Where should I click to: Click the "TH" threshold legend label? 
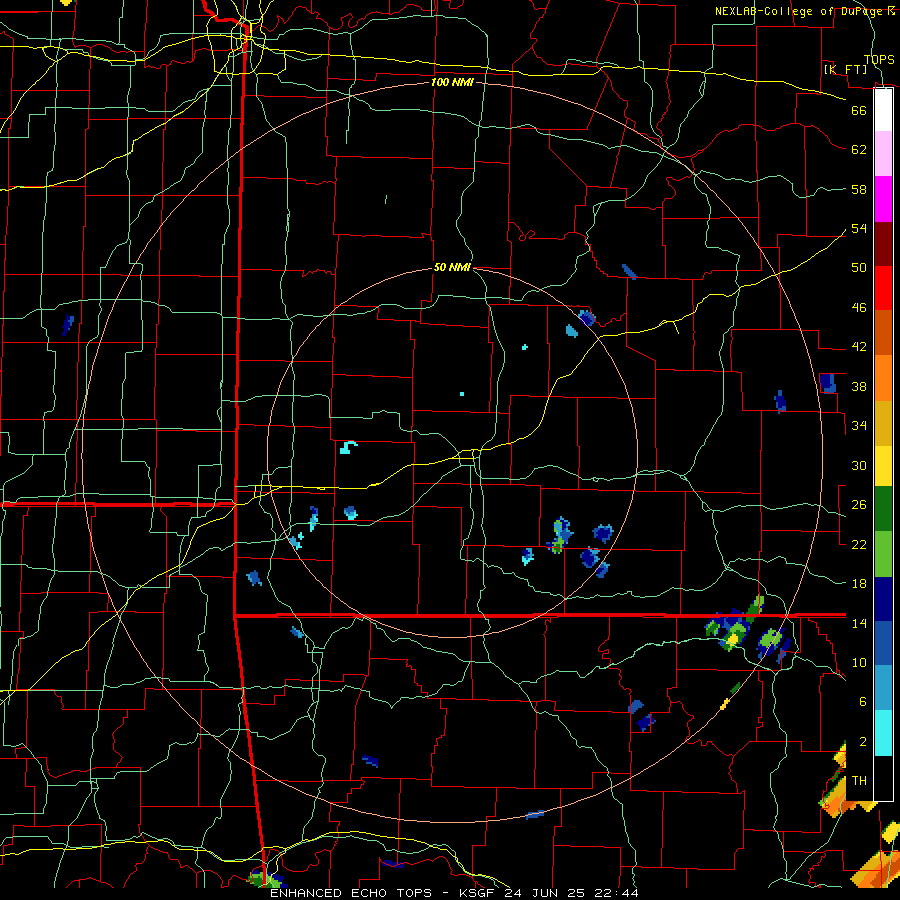coord(859,781)
